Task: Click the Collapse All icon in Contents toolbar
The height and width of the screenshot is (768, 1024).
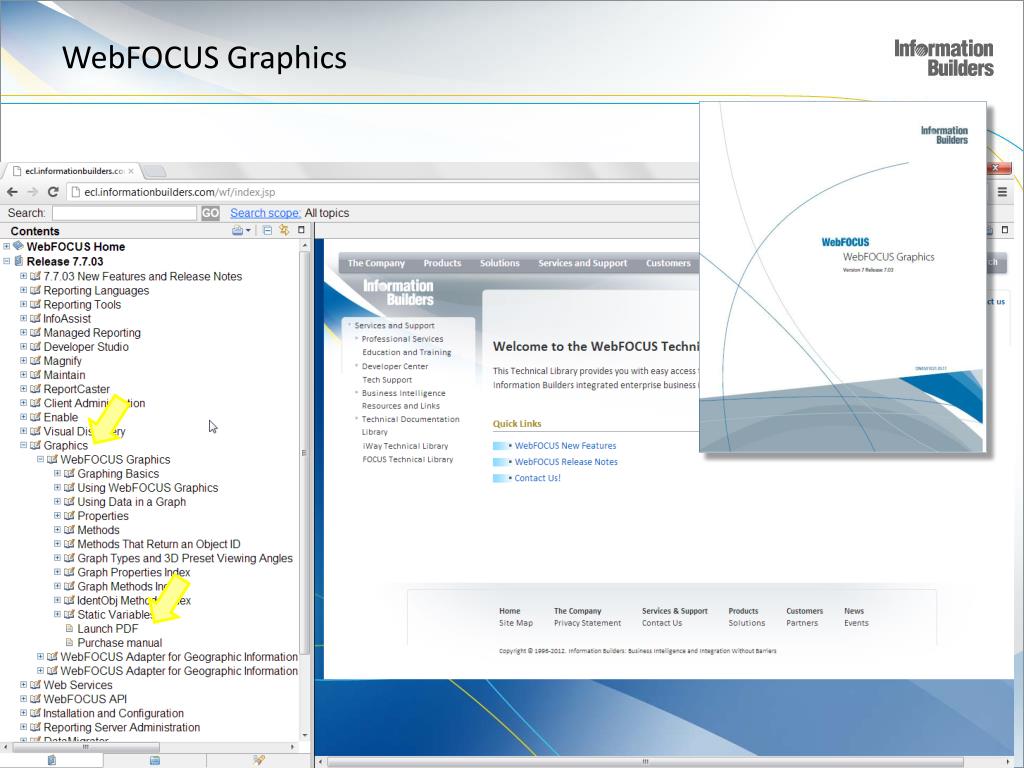Action: (267, 230)
